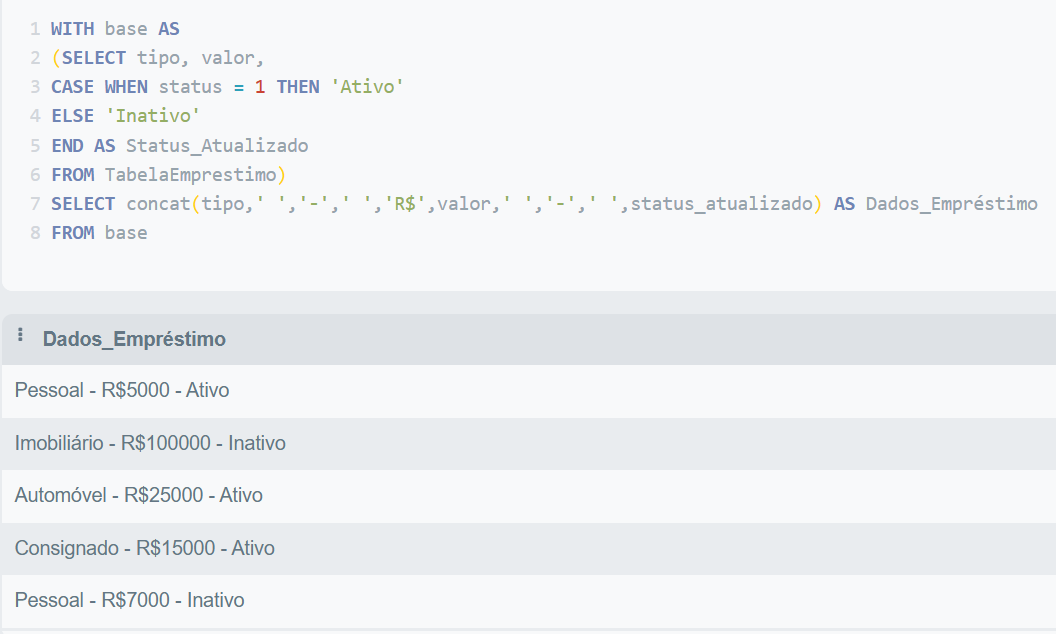
Task: Select row Consignado - R$15000 - Ativo
Action: [x=145, y=548]
